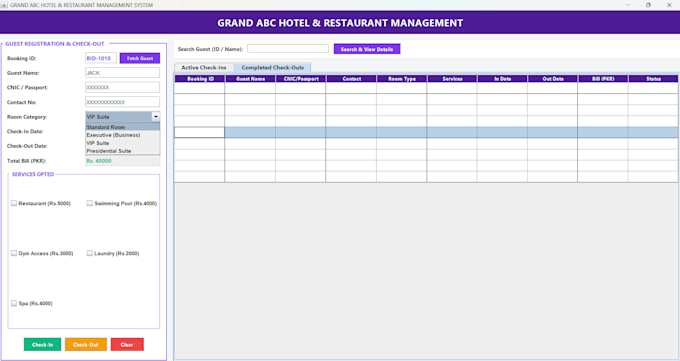Check the Gym Access (Rs.3000) option
680x361 pixels.
14,253
